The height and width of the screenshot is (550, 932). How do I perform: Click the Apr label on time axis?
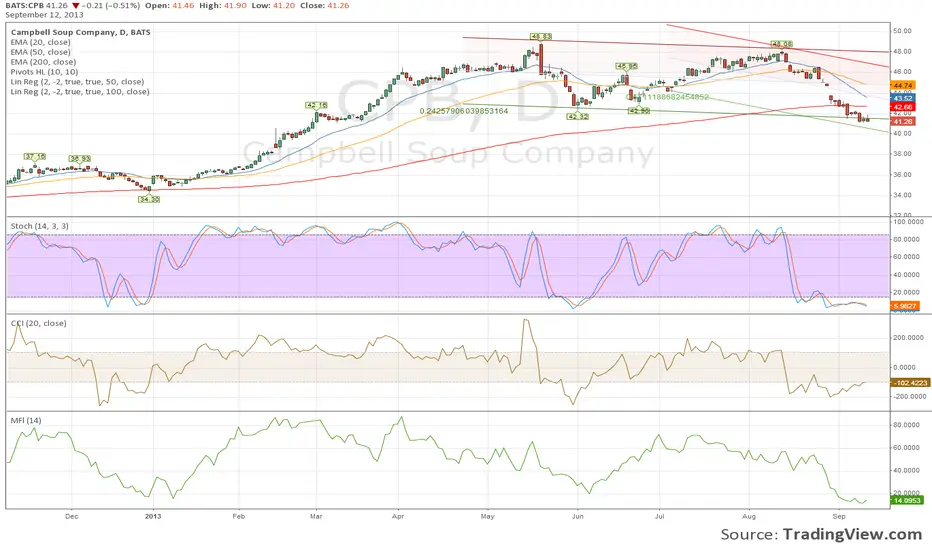(x=398, y=516)
